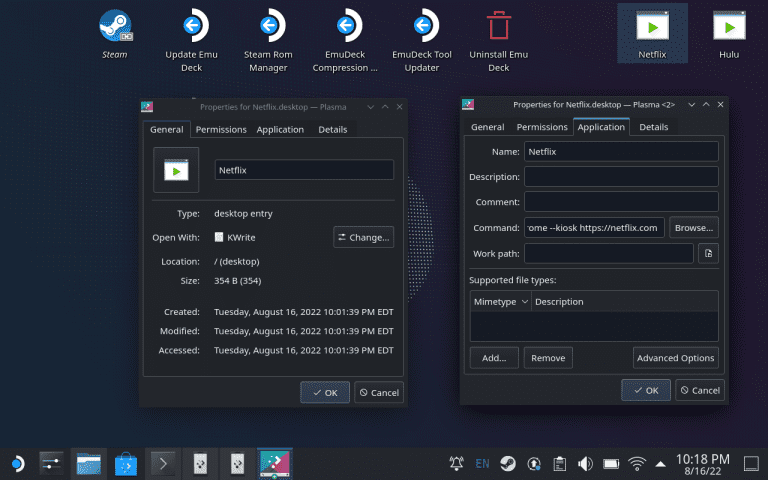Open the General tab in left window
The image size is (768, 480).
pos(167,129)
